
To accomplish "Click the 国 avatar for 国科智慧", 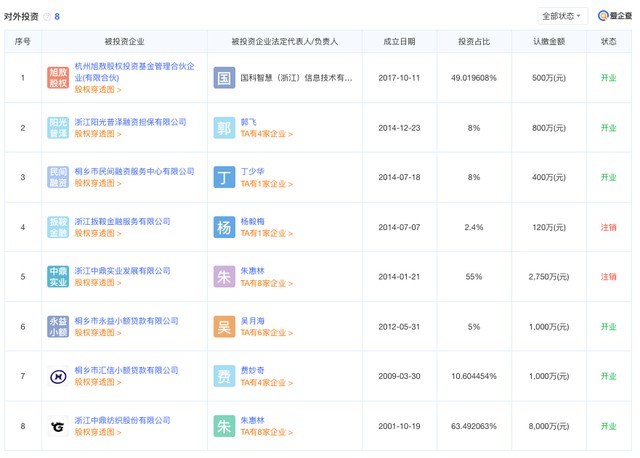I will coord(224,78).
